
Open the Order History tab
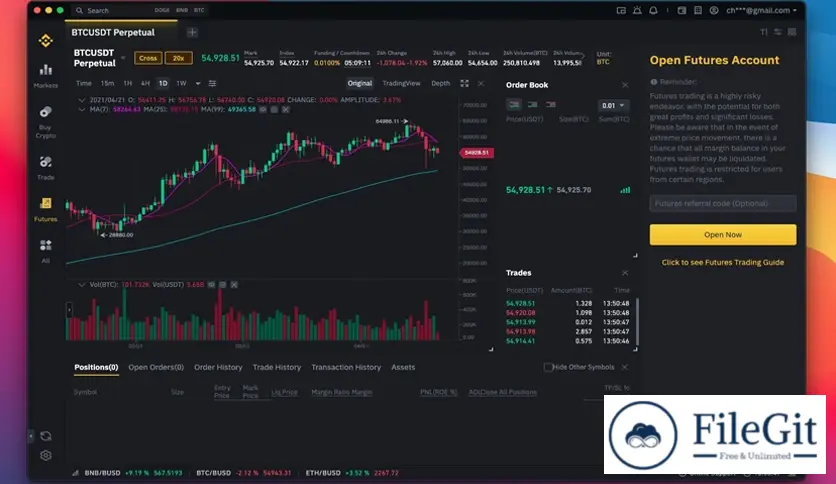(x=218, y=367)
